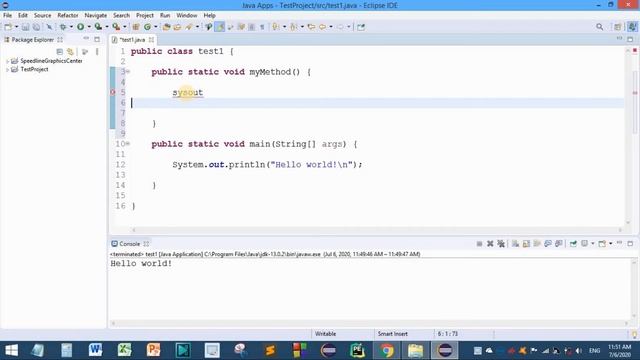
Task: Click error marker on line 5
Action: click(x=113, y=92)
